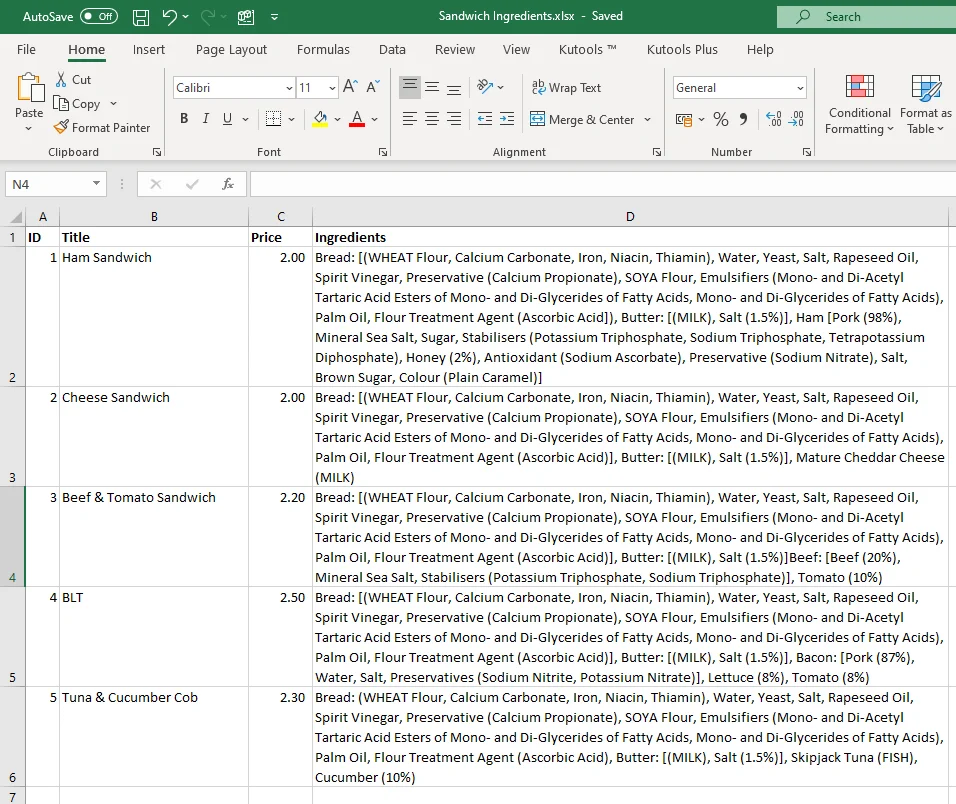
Task: Toggle underline formatting
Action: pyautogui.click(x=228, y=118)
